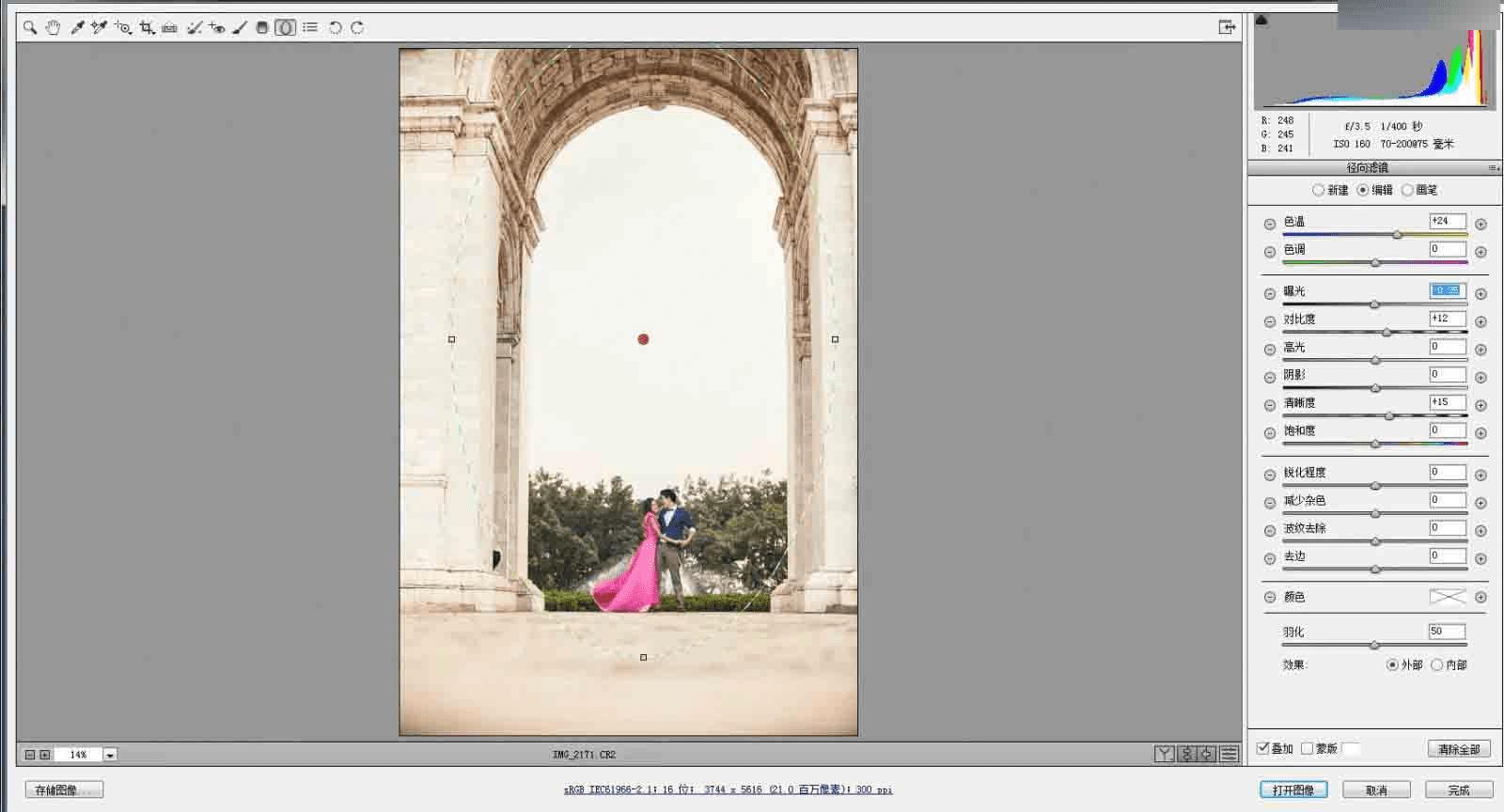This screenshot has width=1504, height=812.
Task: Click the right handle of radial filter overlay
Action: [835, 339]
